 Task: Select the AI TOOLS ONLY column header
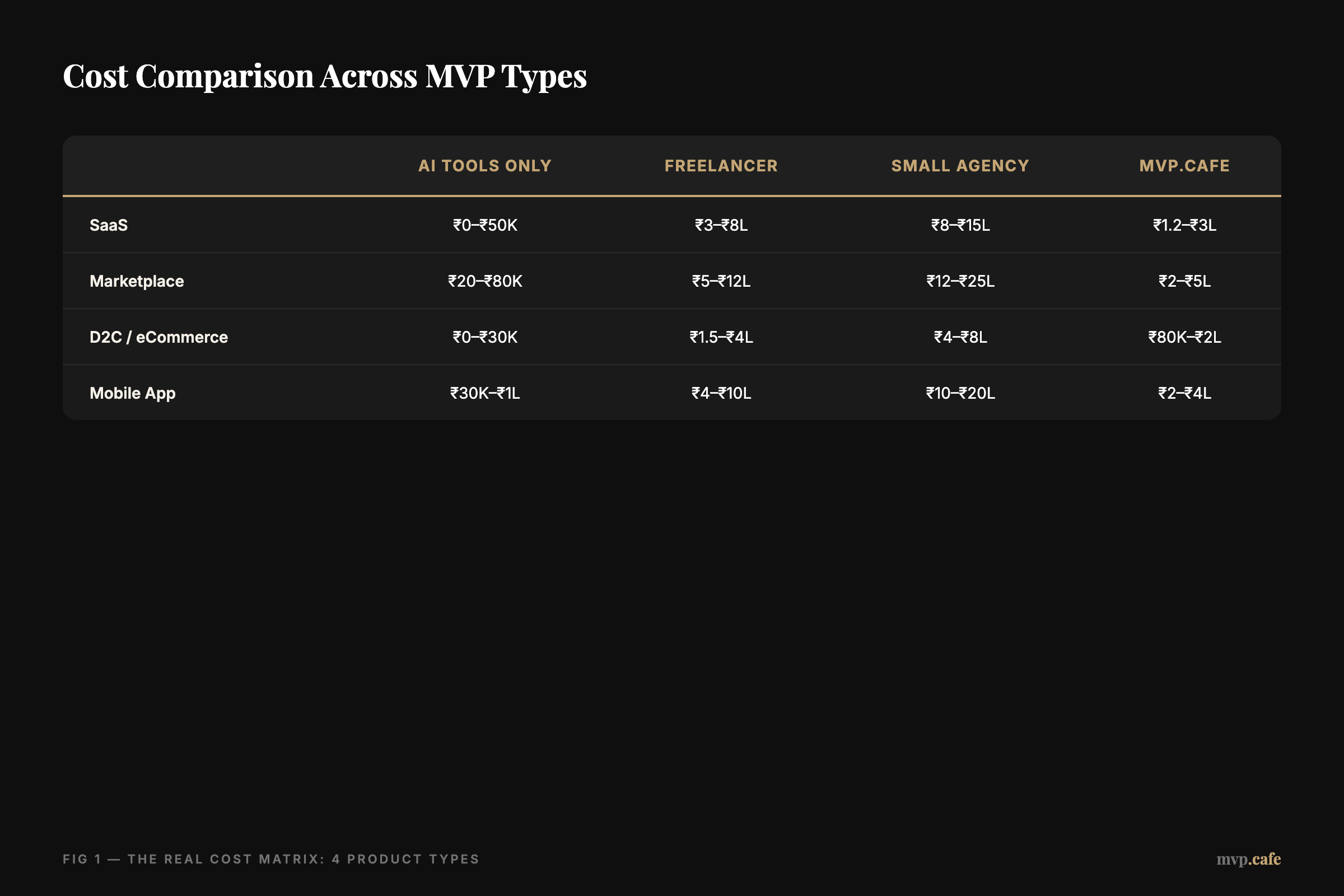pos(484,165)
